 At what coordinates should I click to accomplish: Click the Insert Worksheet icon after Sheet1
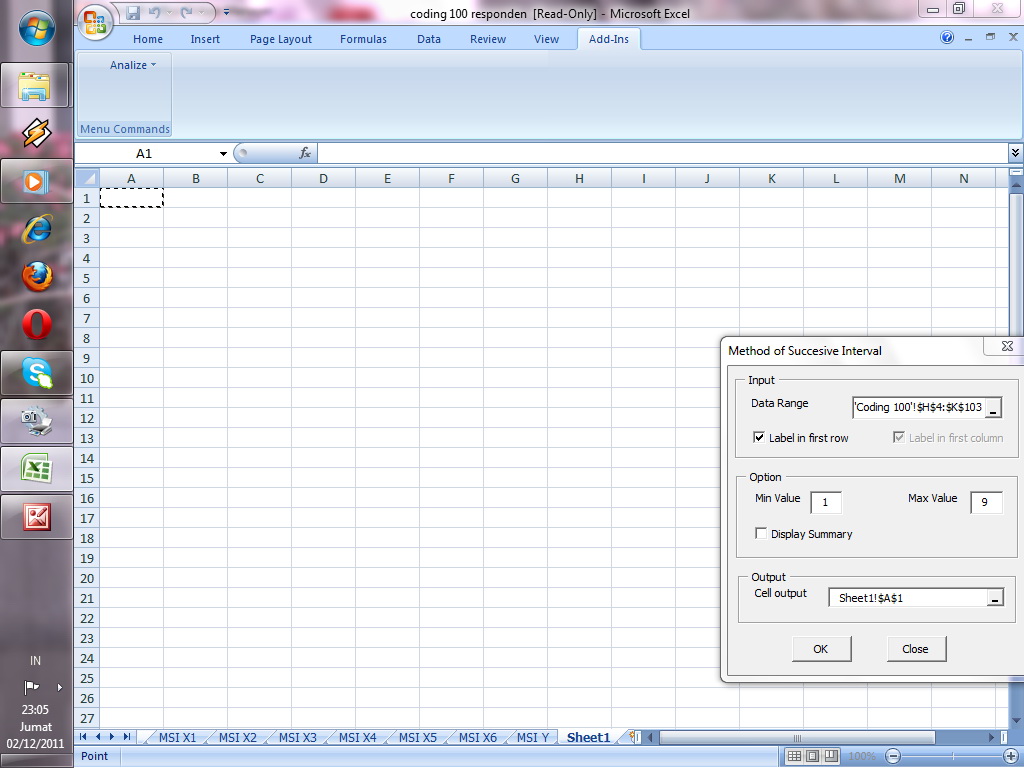(633, 737)
